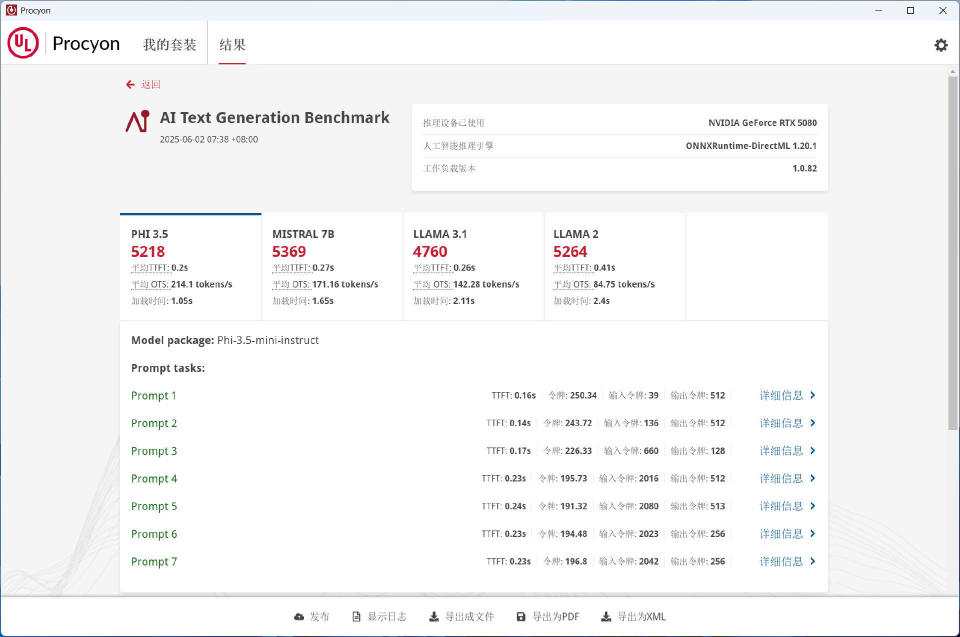Click the ONNXRuntime-DirectML 1.20.1 value
The width and height of the screenshot is (960, 637).
(751, 146)
